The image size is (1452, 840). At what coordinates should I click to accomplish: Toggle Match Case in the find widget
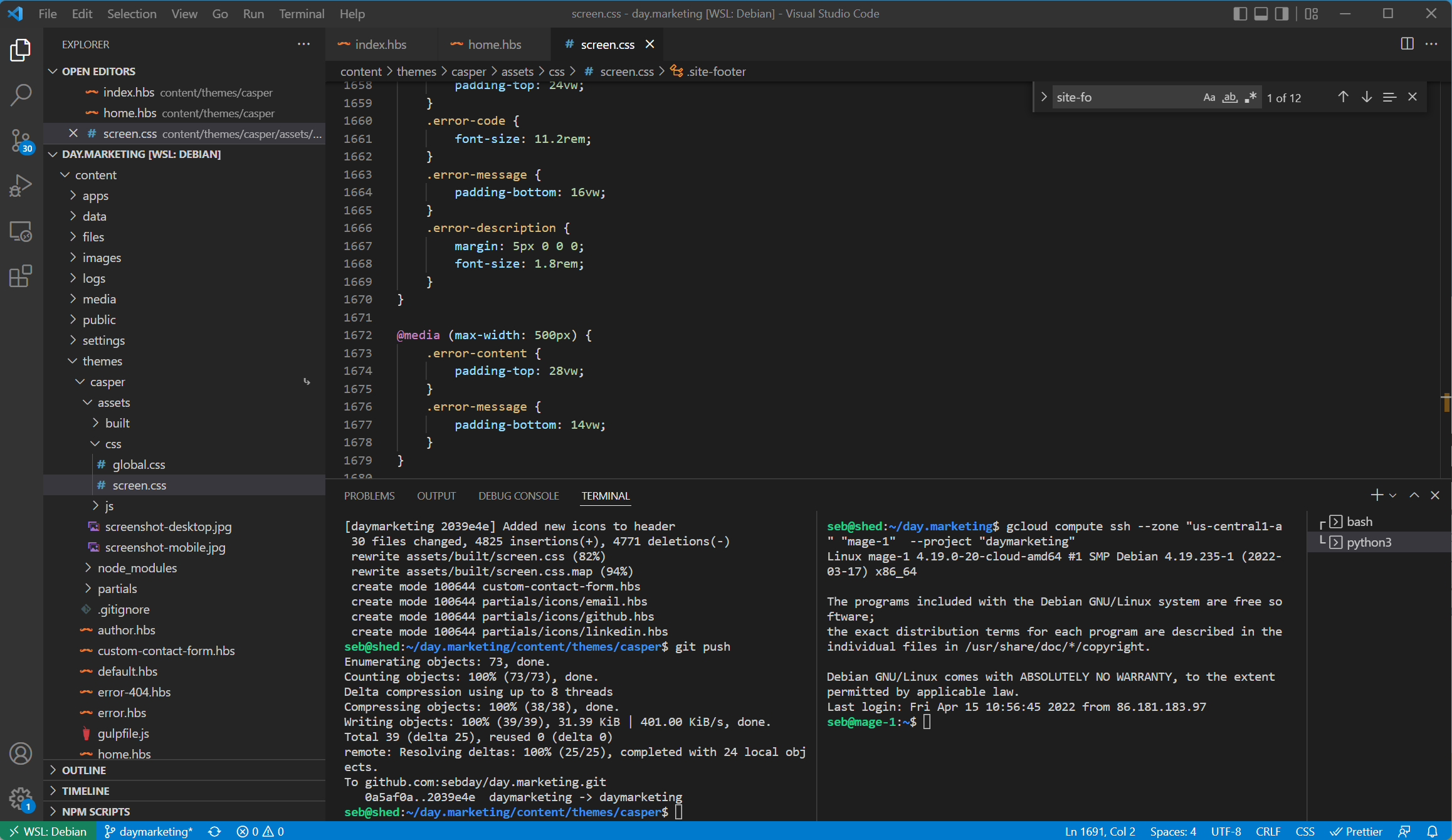1209,97
